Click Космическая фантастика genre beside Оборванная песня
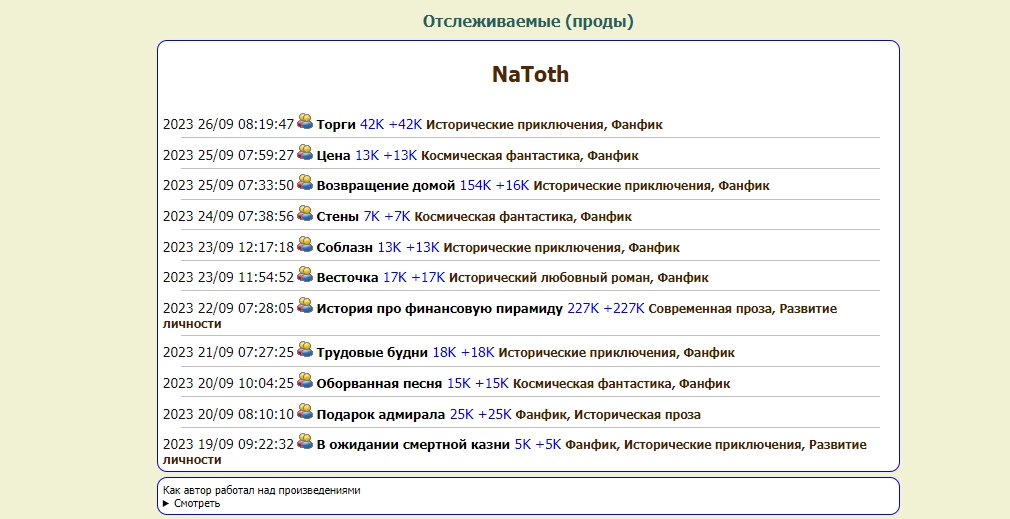The width and height of the screenshot is (1010, 519). [593, 383]
